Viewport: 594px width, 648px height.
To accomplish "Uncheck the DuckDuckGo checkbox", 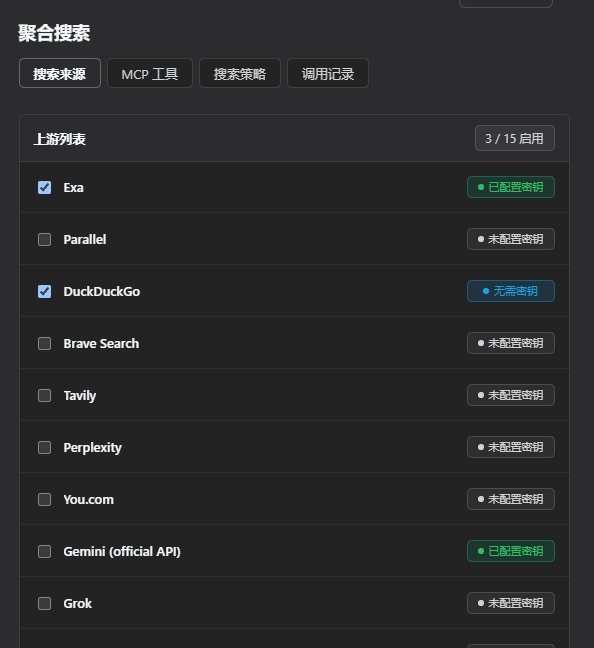I will pos(44,291).
